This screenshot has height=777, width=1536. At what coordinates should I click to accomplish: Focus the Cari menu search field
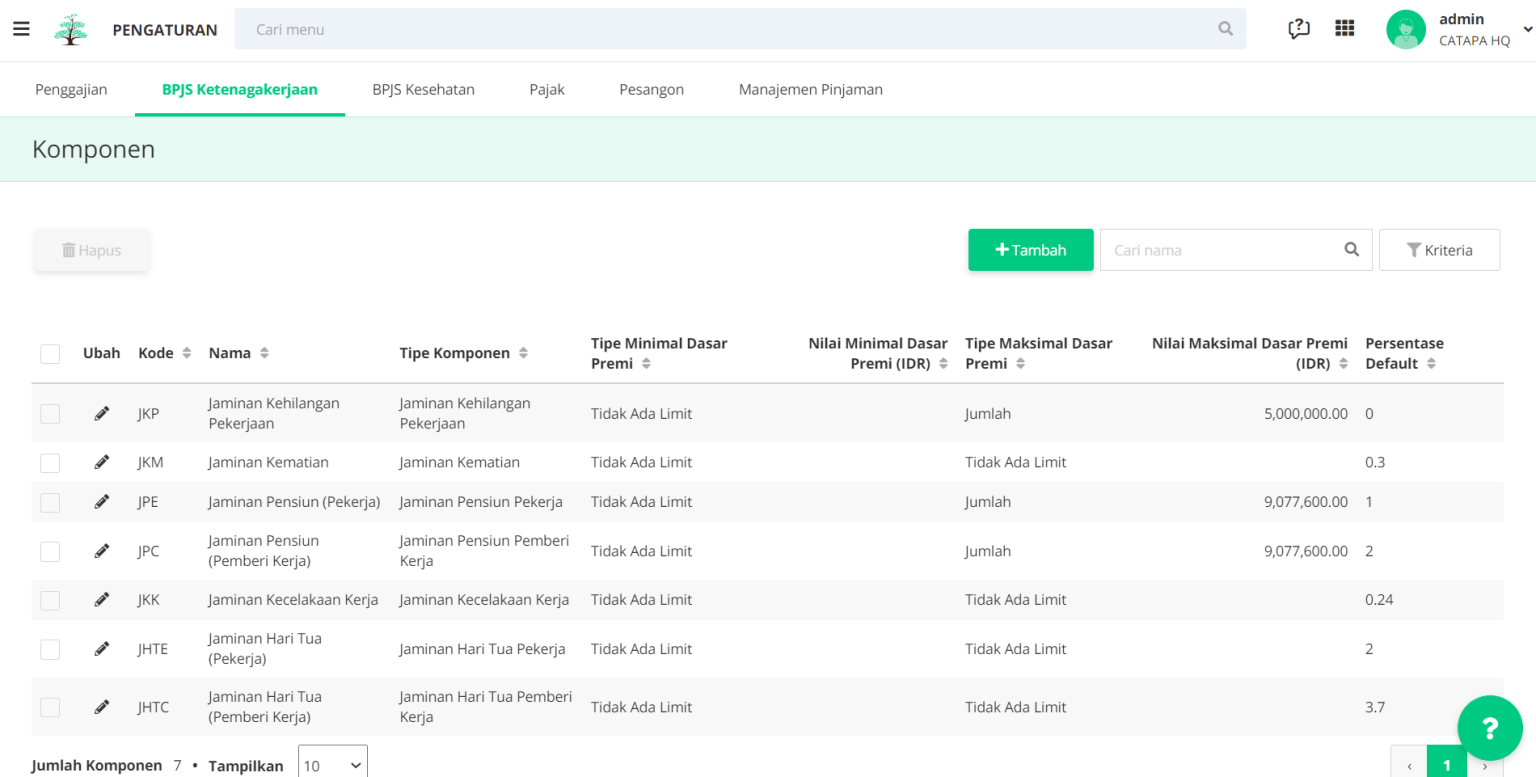tap(740, 29)
